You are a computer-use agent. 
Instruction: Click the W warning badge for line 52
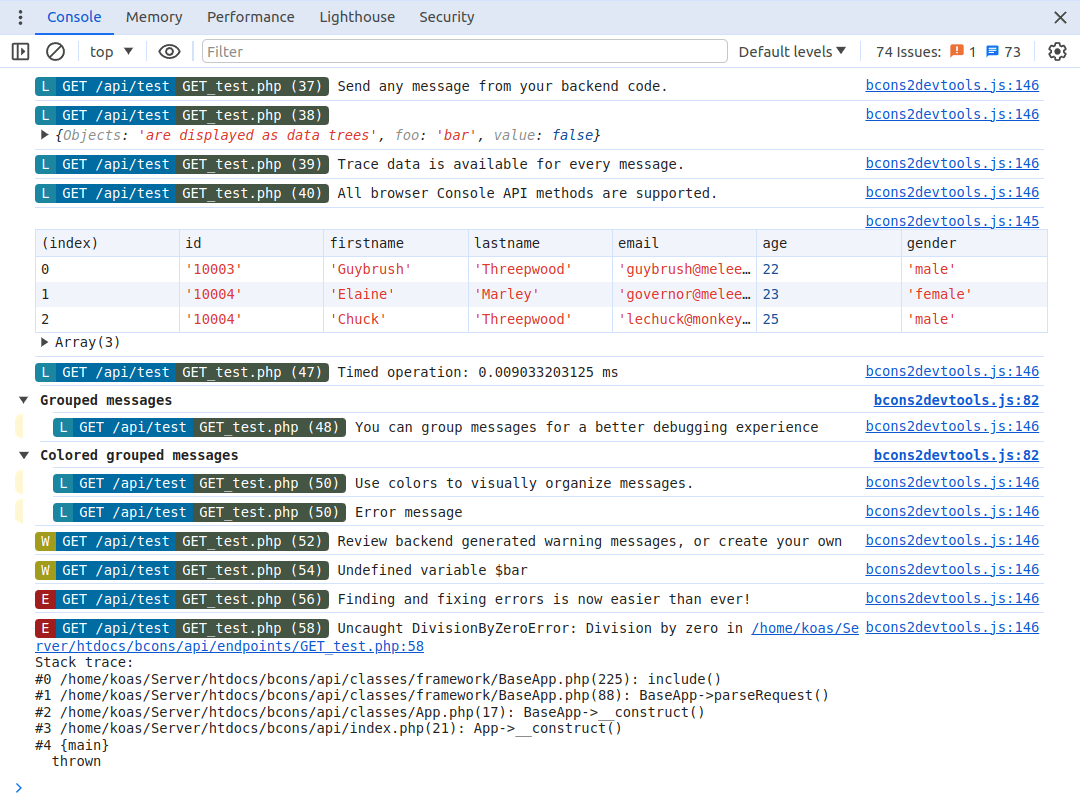point(46,541)
